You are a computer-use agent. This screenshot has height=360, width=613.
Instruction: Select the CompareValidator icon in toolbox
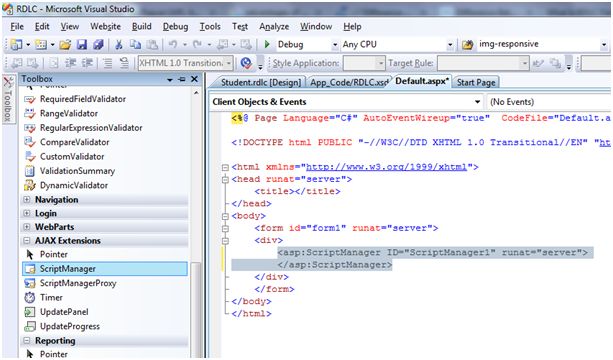click(30, 142)
